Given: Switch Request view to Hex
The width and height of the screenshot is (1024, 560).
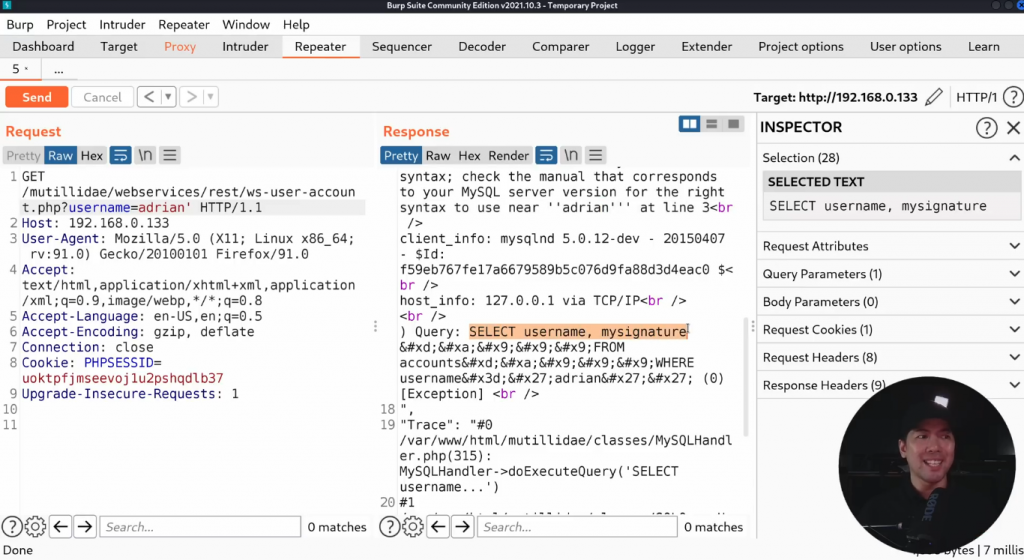Looking at the screenshot, I should click(x=92, y=155).
